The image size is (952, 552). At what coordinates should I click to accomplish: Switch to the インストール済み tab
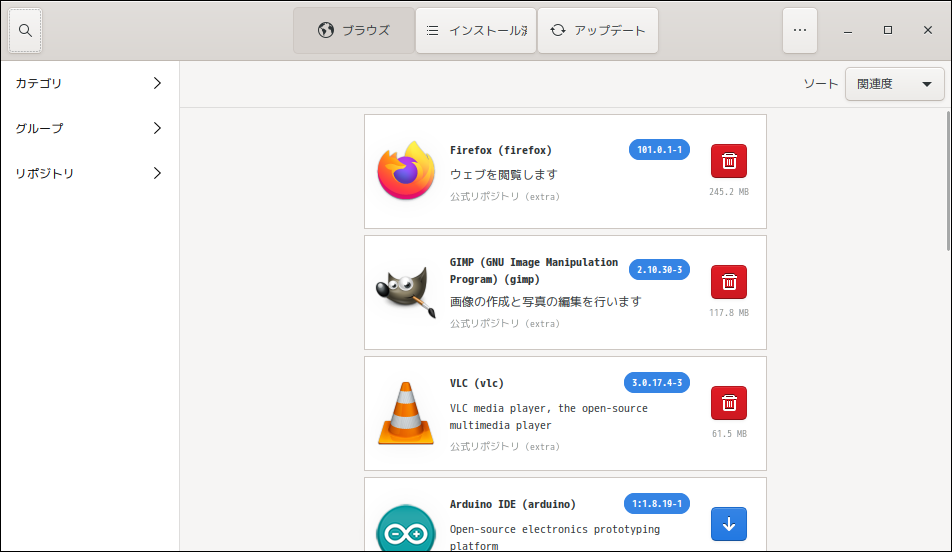[x=476, y=30]
